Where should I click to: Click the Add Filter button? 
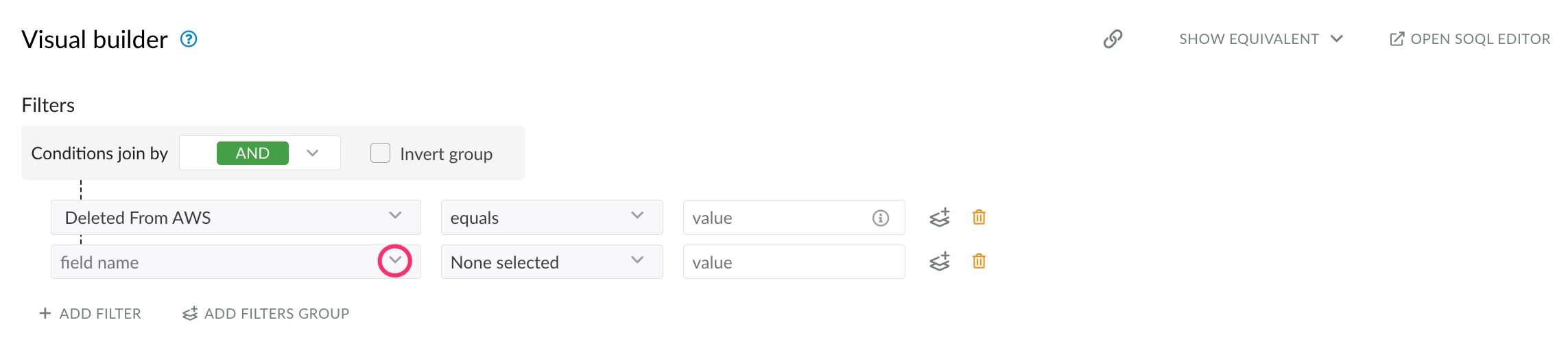pos(91,314)
